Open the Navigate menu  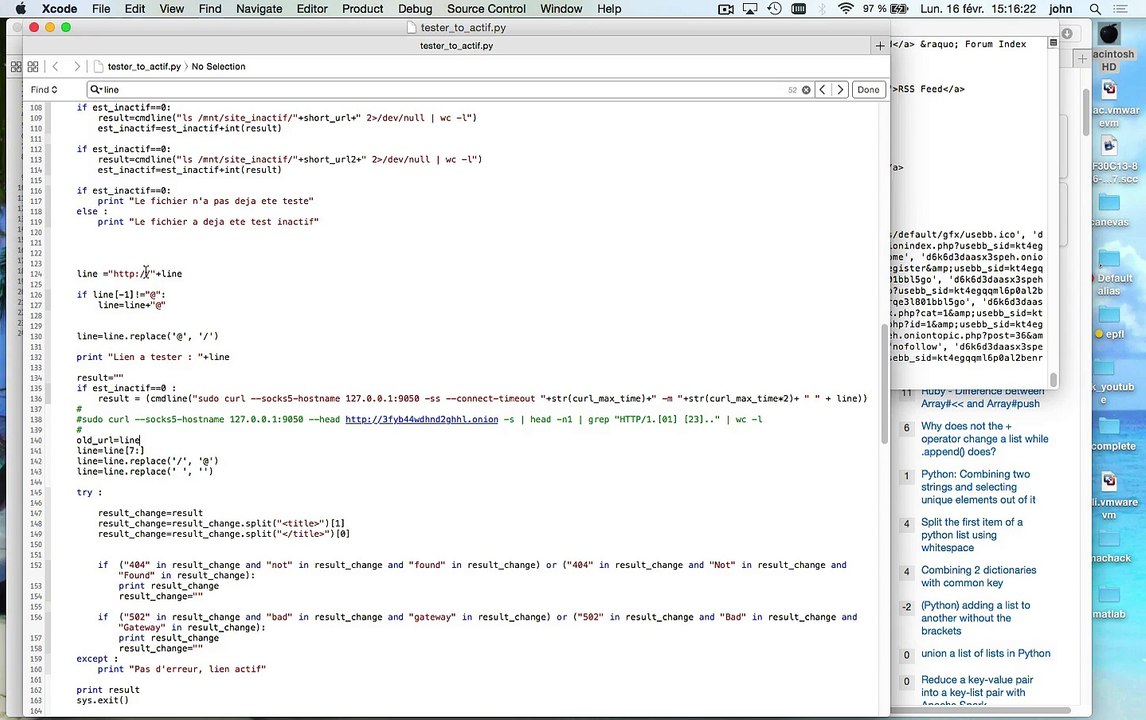point(259,9)
